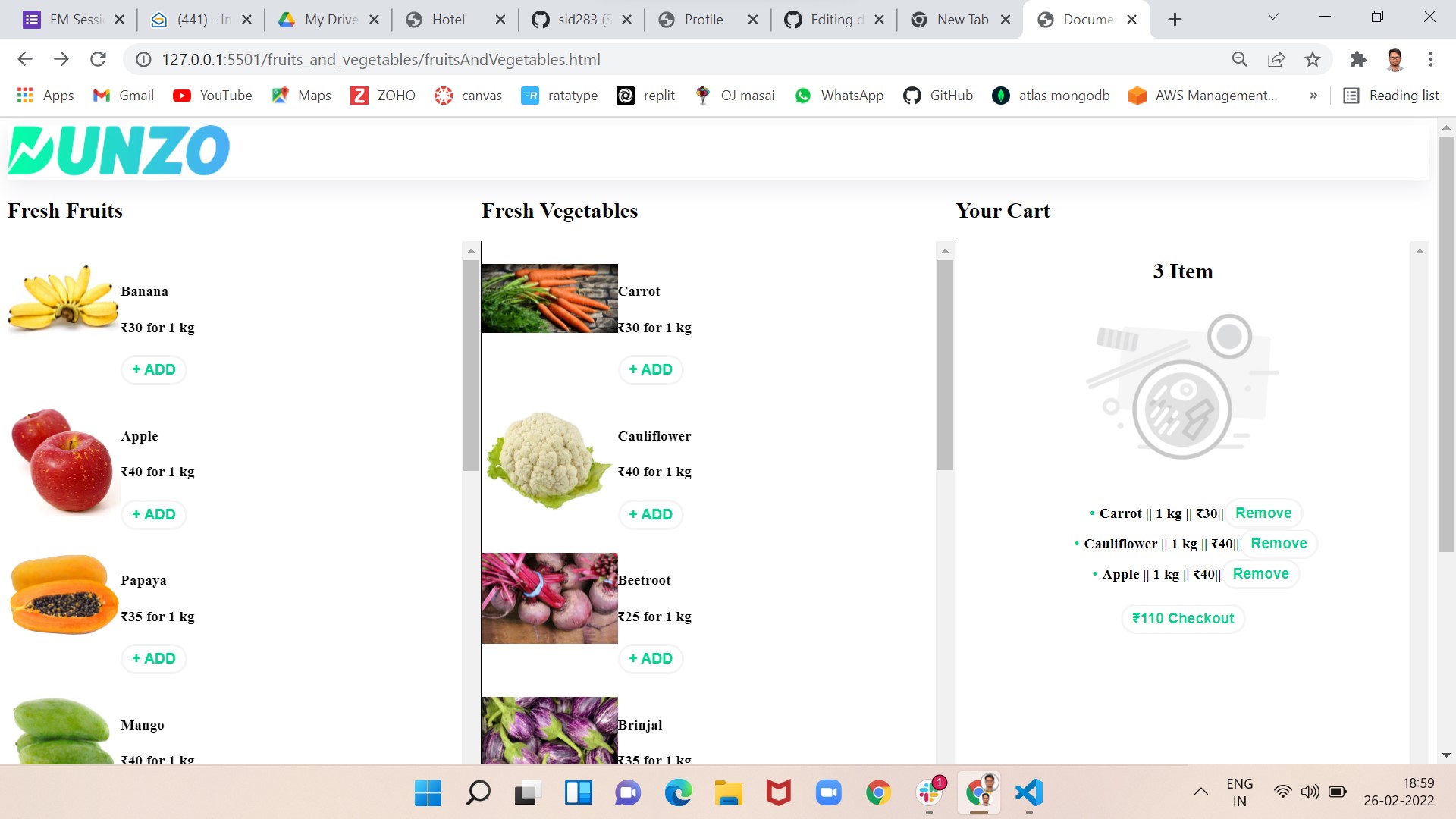Remove Cauliflower from cart
This screenshot has height=819, width=1456.
click(1279, 543)
